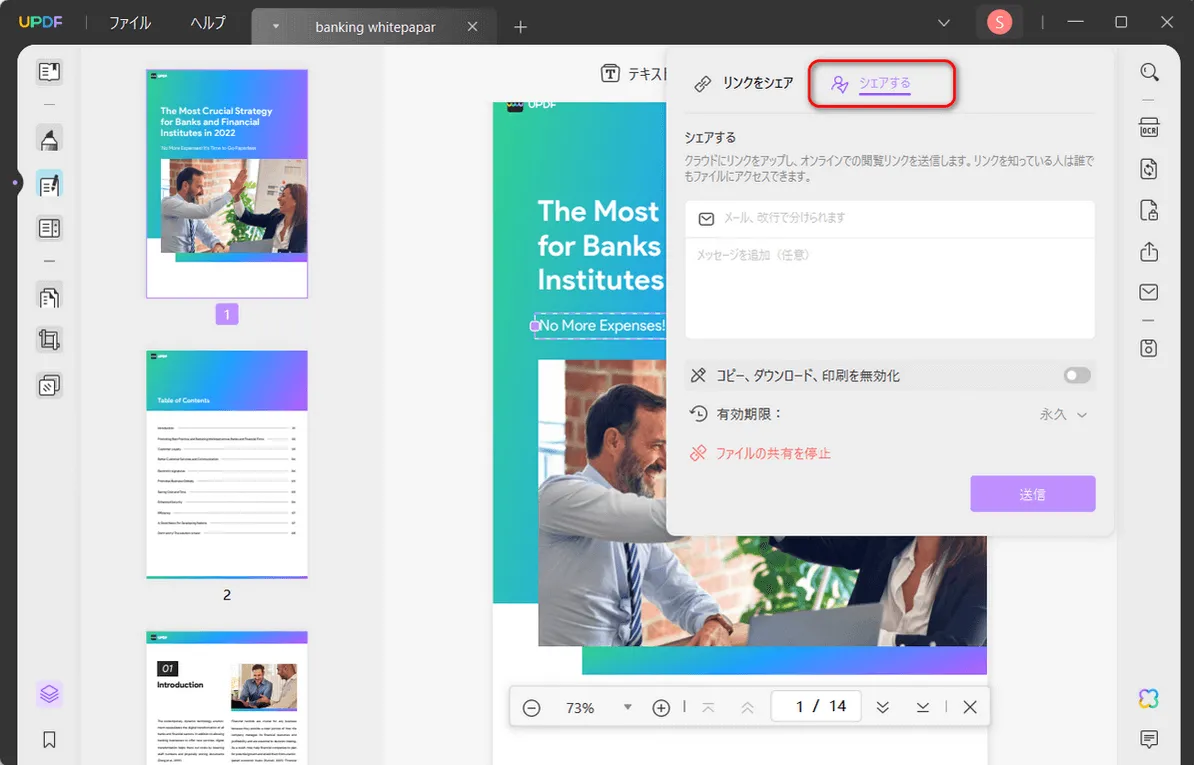The height and width of the screenshot is (765, 1194).
Task: Go to previous page arrow
Action: tap(747, 708)
